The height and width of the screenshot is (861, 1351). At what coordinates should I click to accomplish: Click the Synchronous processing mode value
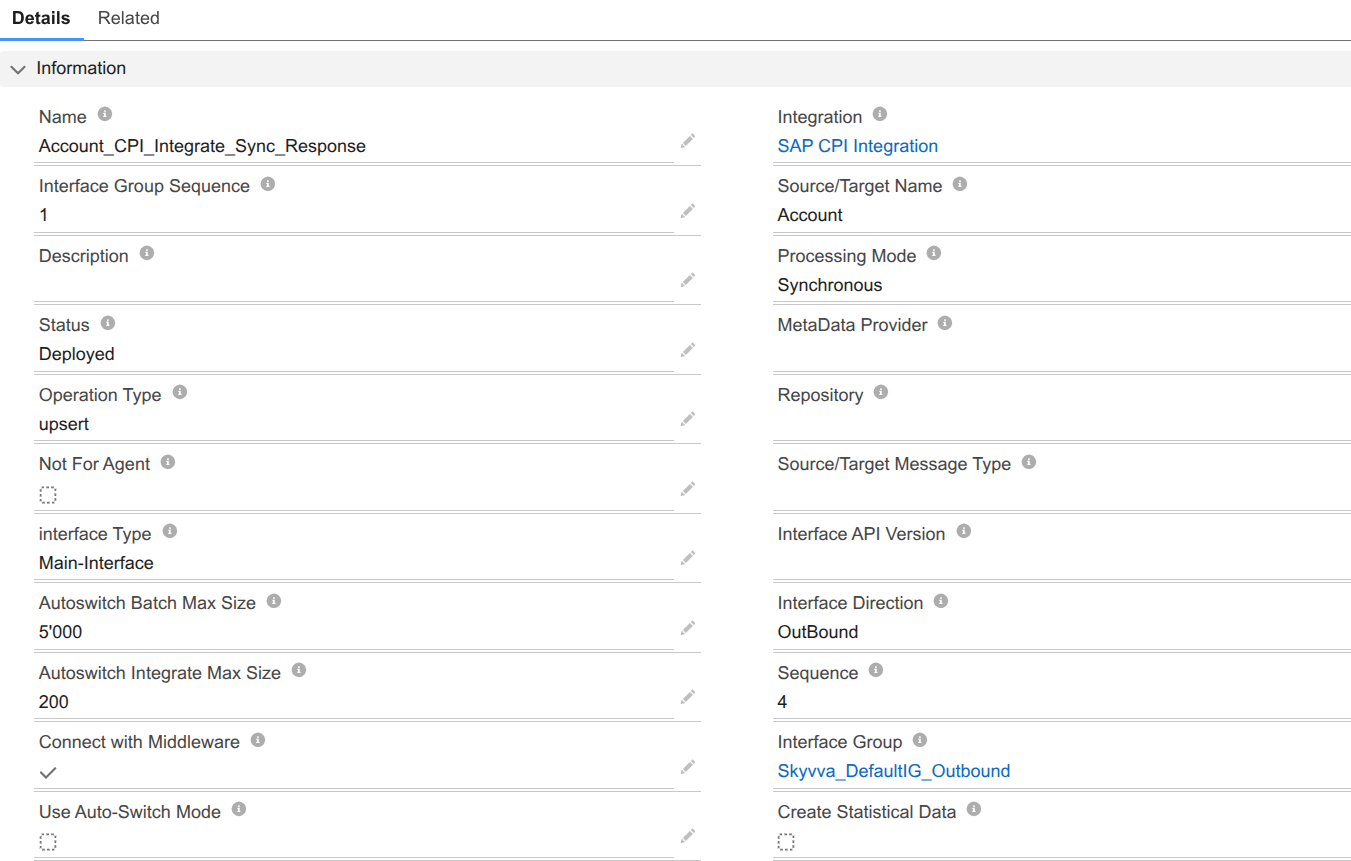click(x=830, y=285)
